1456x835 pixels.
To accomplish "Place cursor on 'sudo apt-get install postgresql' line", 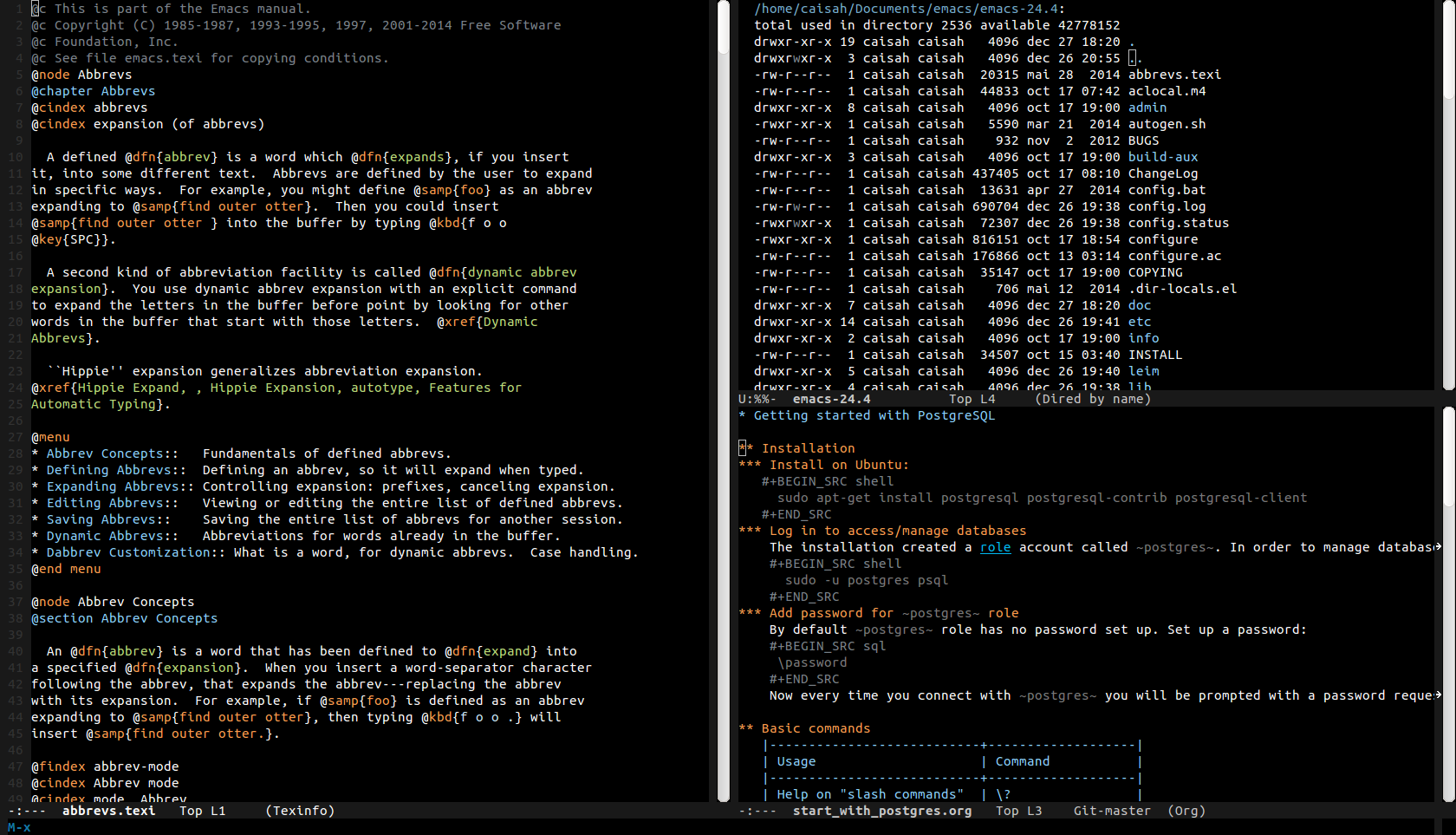I will [x=1042, y=498].
